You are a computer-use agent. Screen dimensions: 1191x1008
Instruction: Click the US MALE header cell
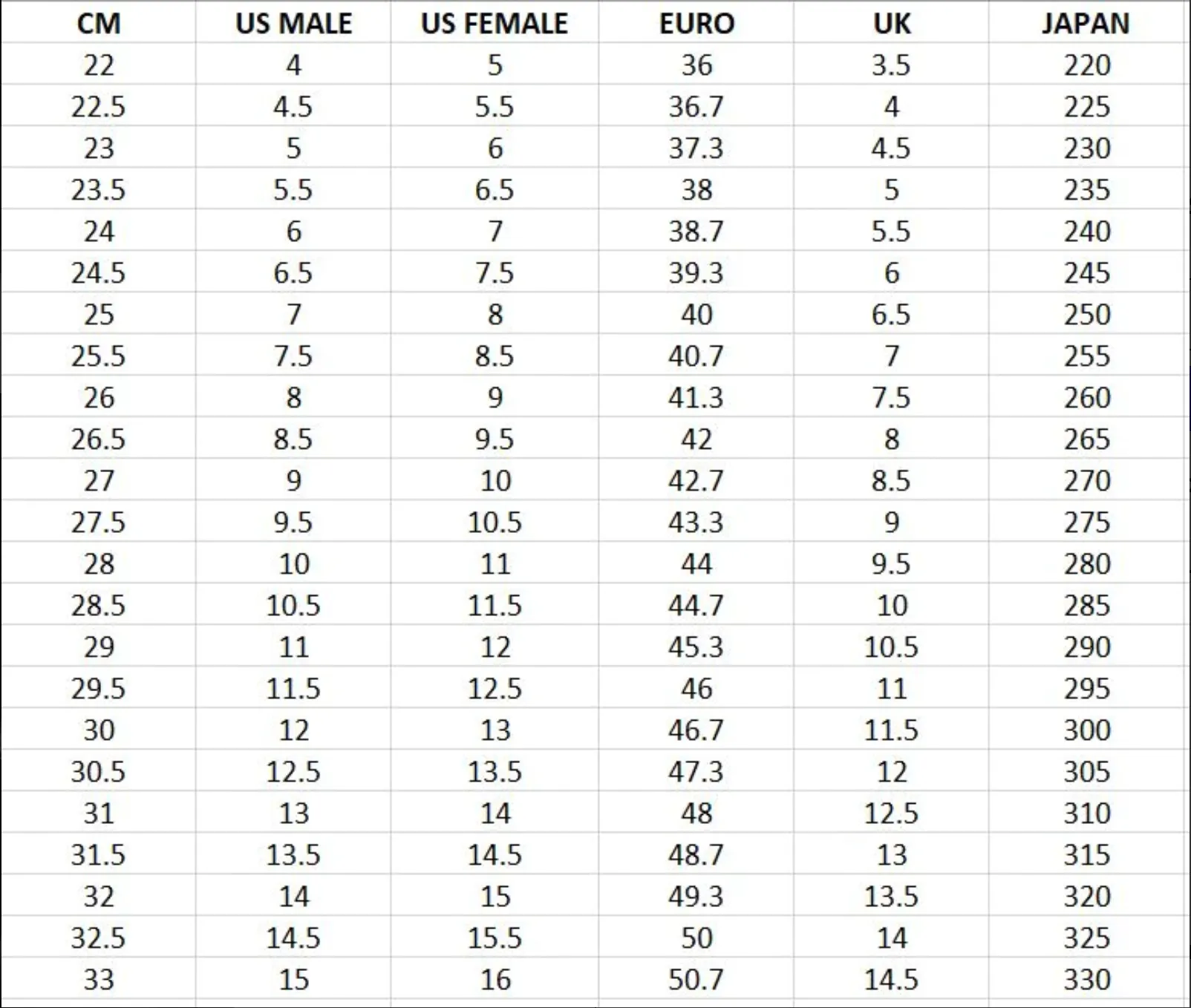293,22
